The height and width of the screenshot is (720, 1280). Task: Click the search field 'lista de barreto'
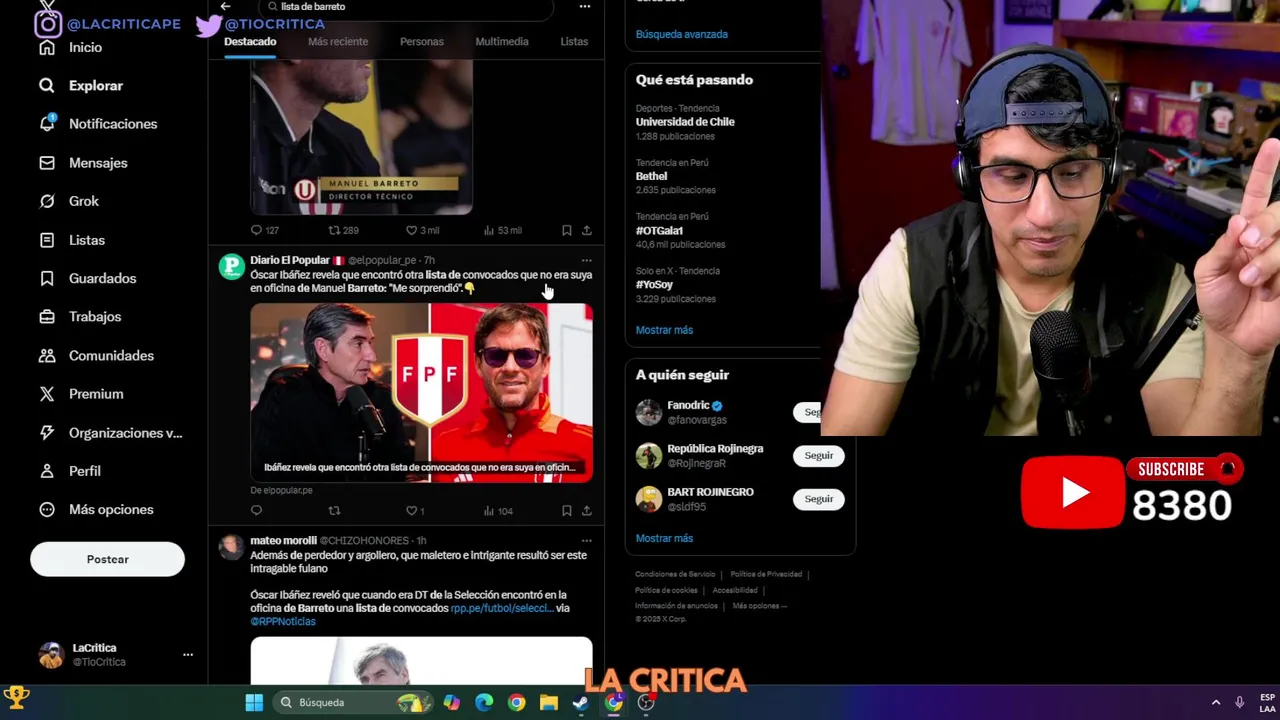click(x=405, y=7)
